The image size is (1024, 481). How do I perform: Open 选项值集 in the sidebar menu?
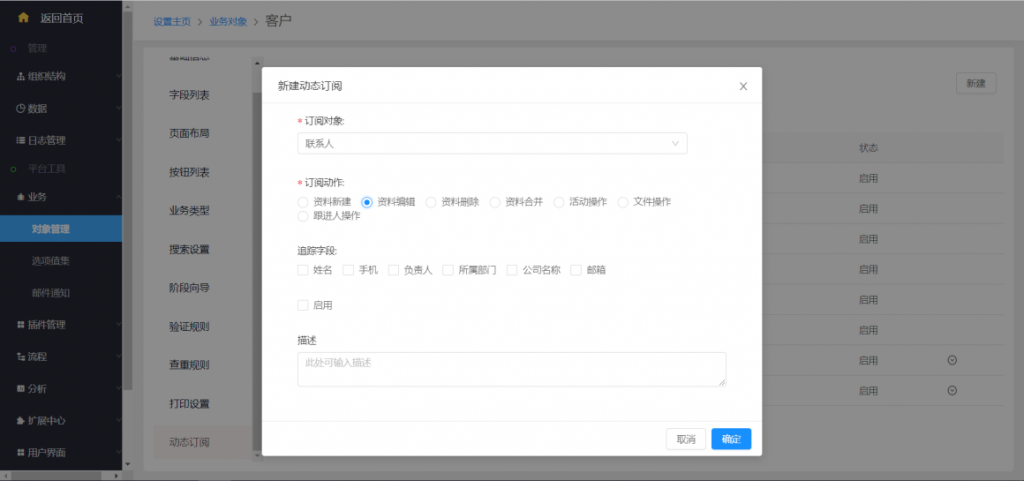(x=50, y=261)
